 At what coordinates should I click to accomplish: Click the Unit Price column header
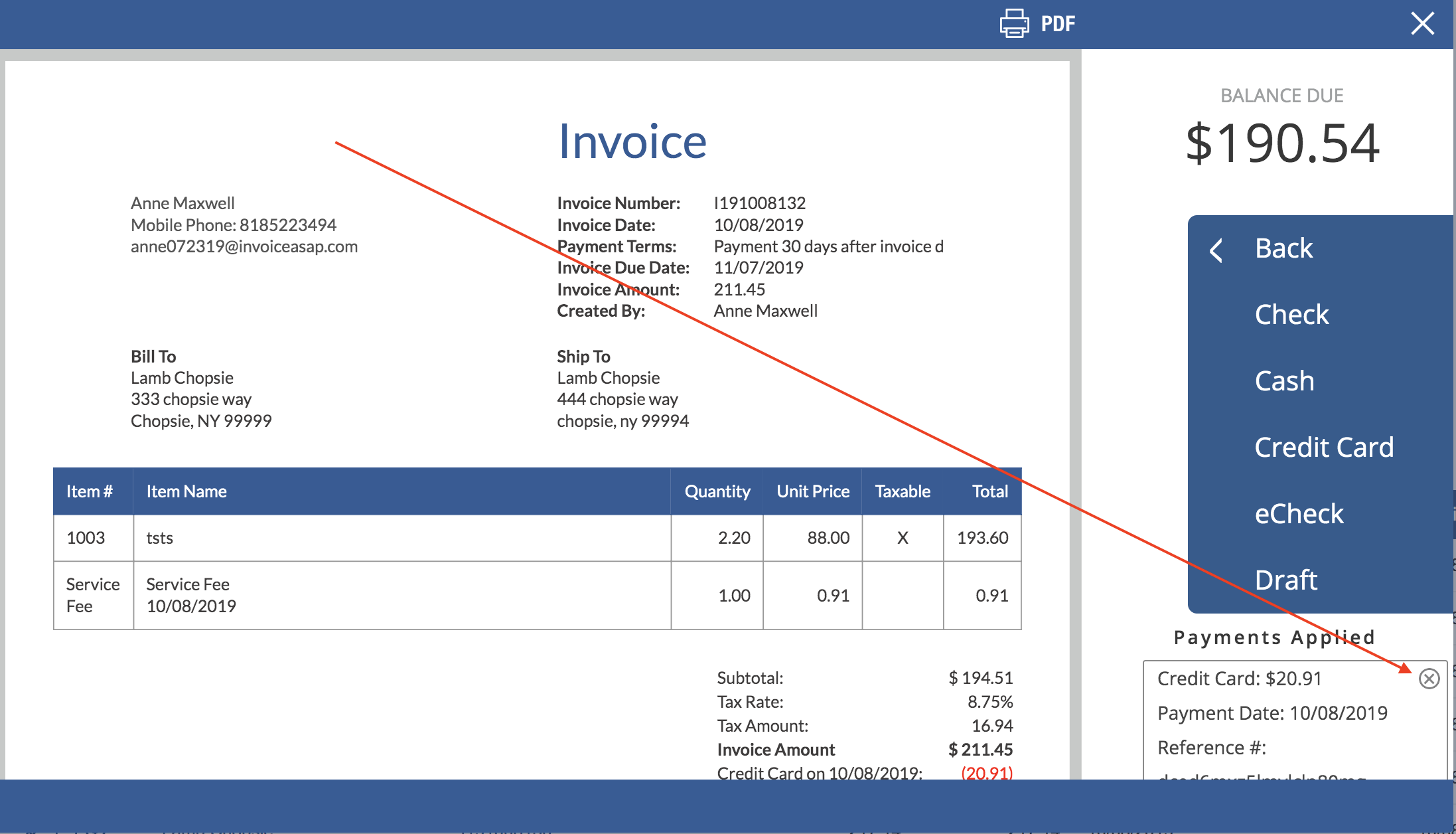pos(813,491)
